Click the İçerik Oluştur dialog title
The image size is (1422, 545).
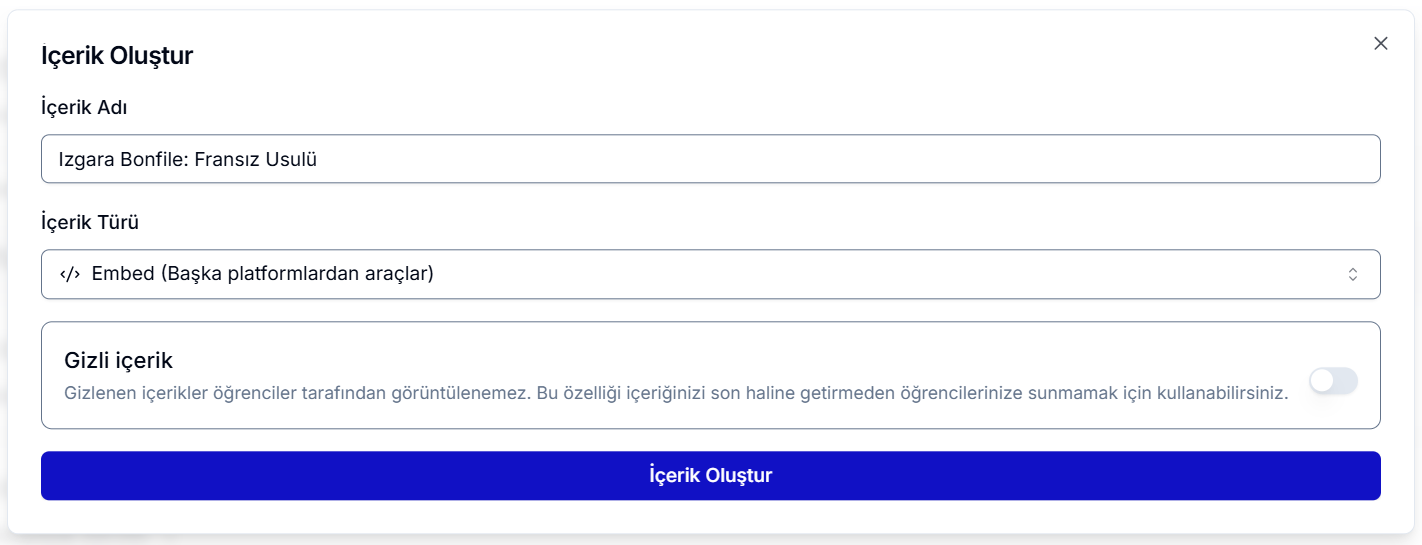[117, 56]
